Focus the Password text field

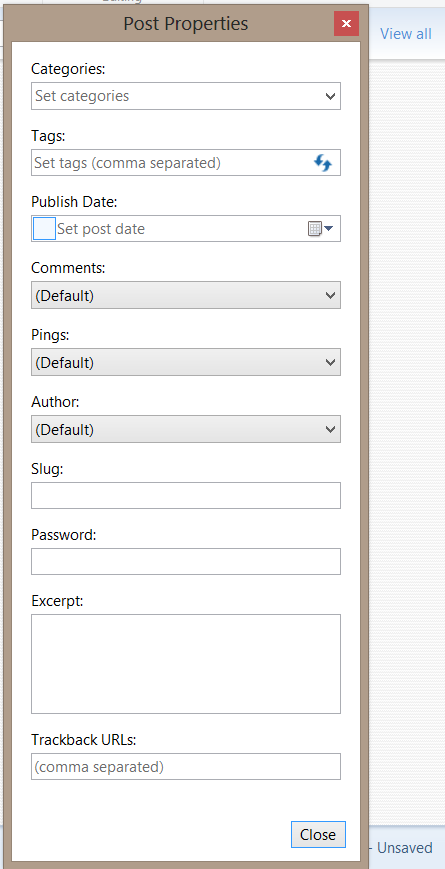click(186, 561)
